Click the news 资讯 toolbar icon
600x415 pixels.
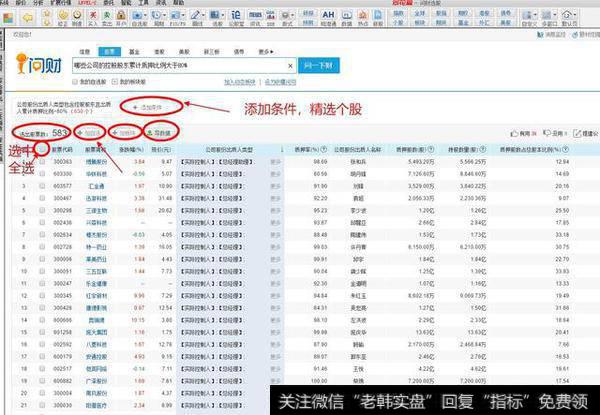click(255, 18)
